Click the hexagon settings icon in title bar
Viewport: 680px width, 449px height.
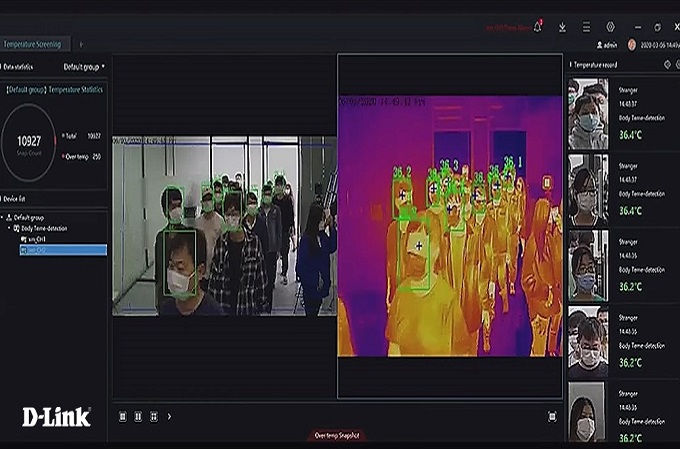[611, 27]
